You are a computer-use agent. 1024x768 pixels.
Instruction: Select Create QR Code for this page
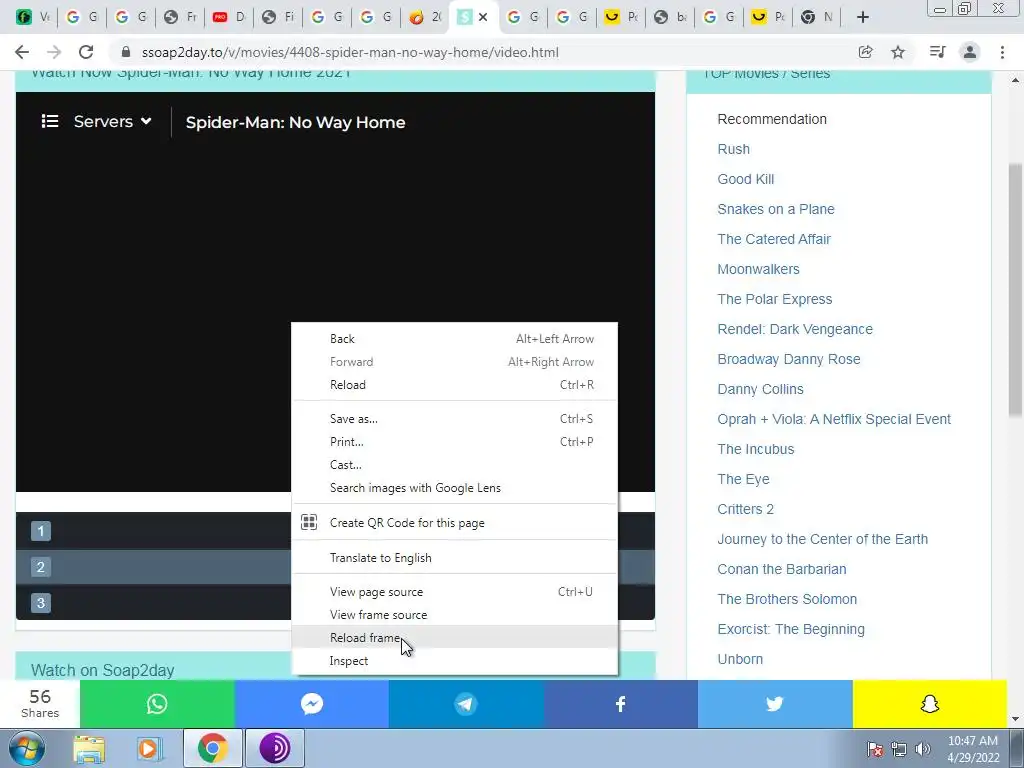point(455,522)
